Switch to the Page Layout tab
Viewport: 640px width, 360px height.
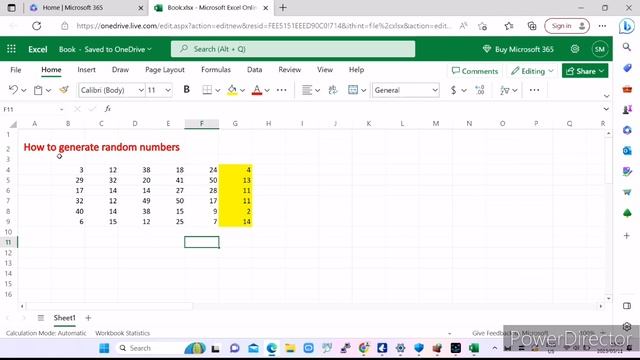(165, 70)
